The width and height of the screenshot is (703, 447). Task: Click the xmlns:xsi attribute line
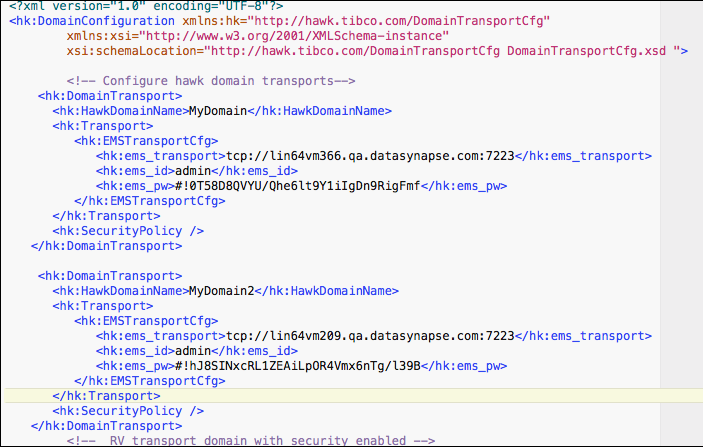click(x=258, y=36)
